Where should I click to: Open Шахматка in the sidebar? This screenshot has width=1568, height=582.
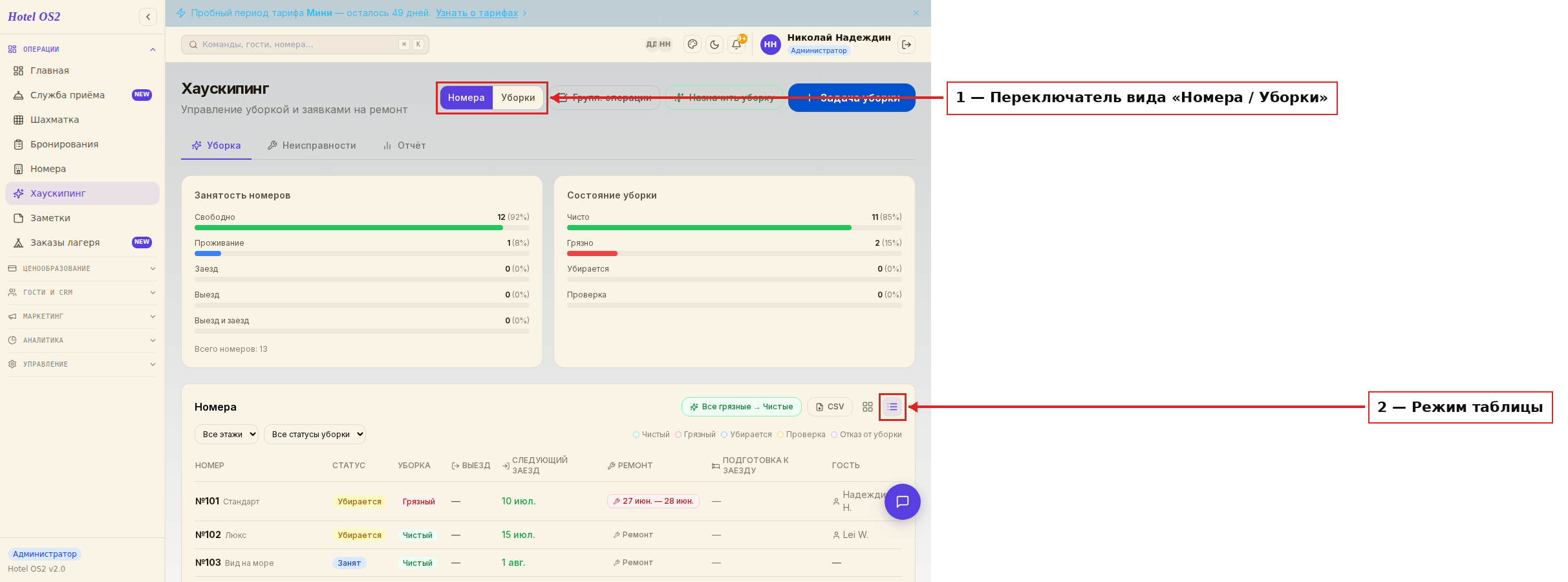coord(82,120)
